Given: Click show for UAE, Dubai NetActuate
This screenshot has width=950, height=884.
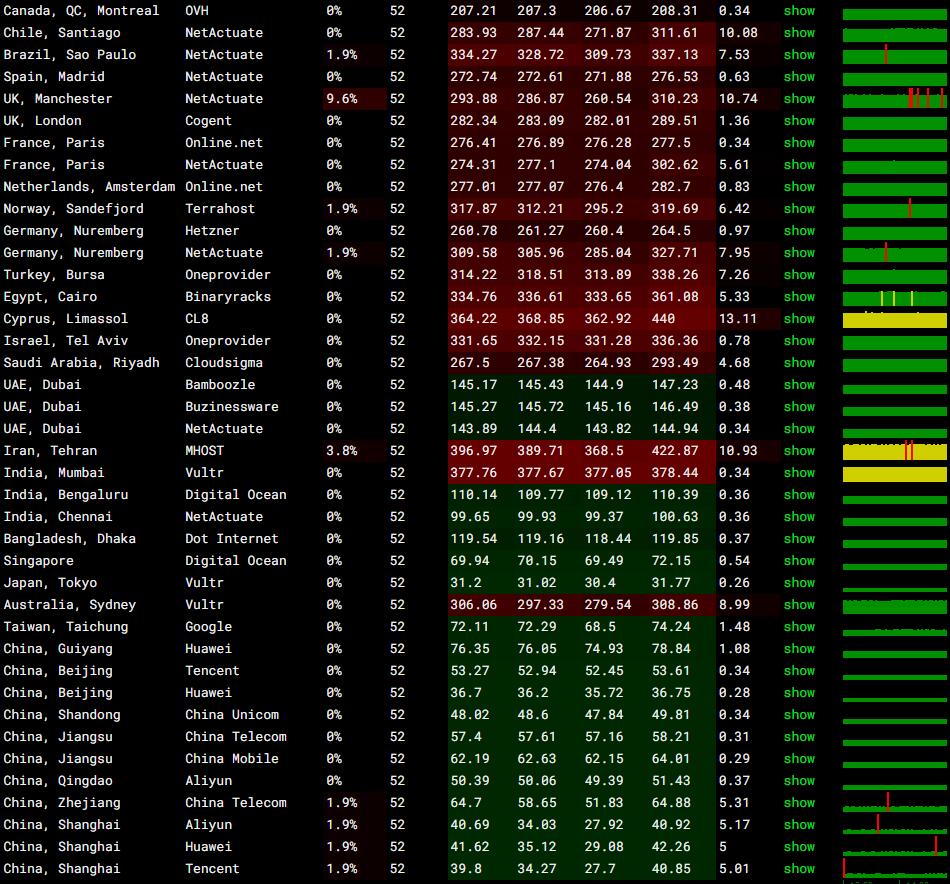Looking at the screenshot, I should [x=799, y=429].
